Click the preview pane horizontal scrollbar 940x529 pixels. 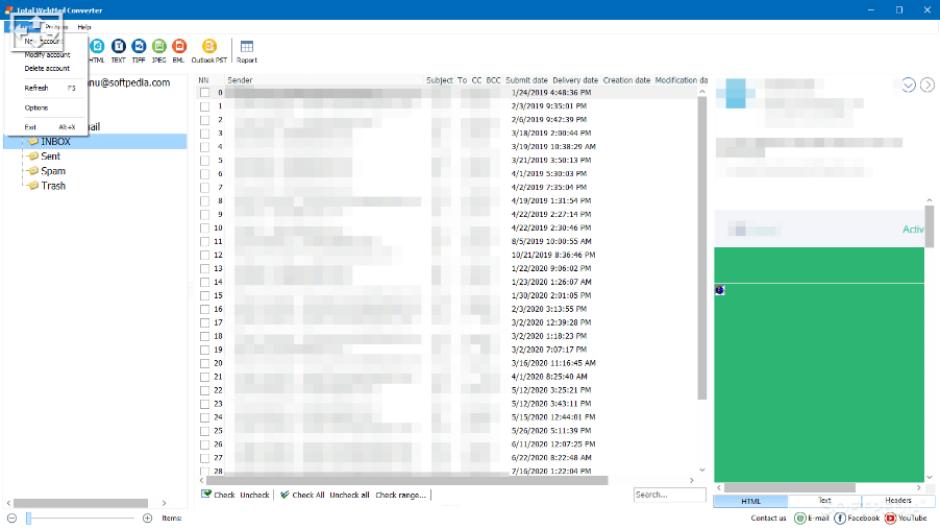tap(790, 488)
